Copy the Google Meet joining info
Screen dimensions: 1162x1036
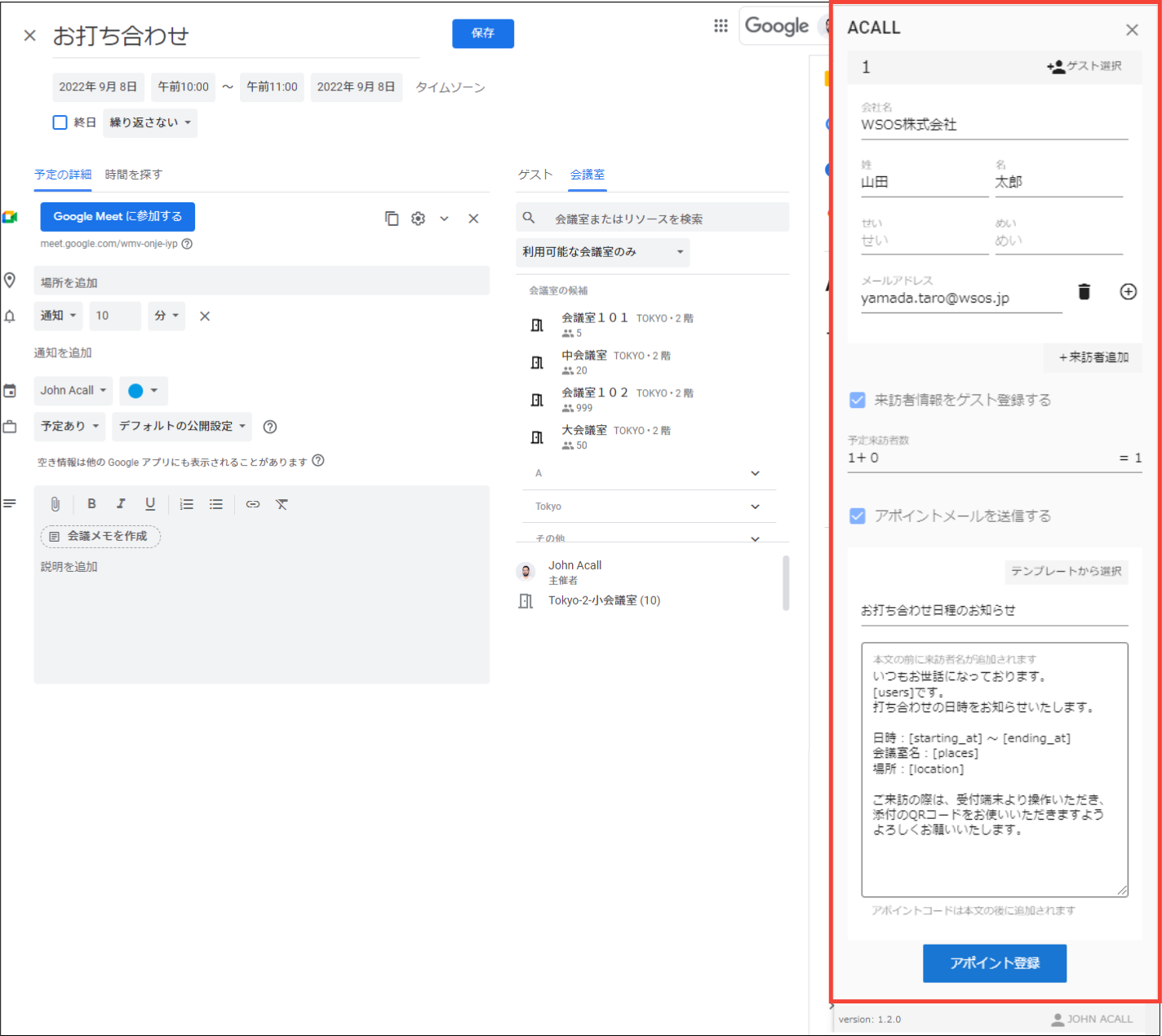coord(392,219)
